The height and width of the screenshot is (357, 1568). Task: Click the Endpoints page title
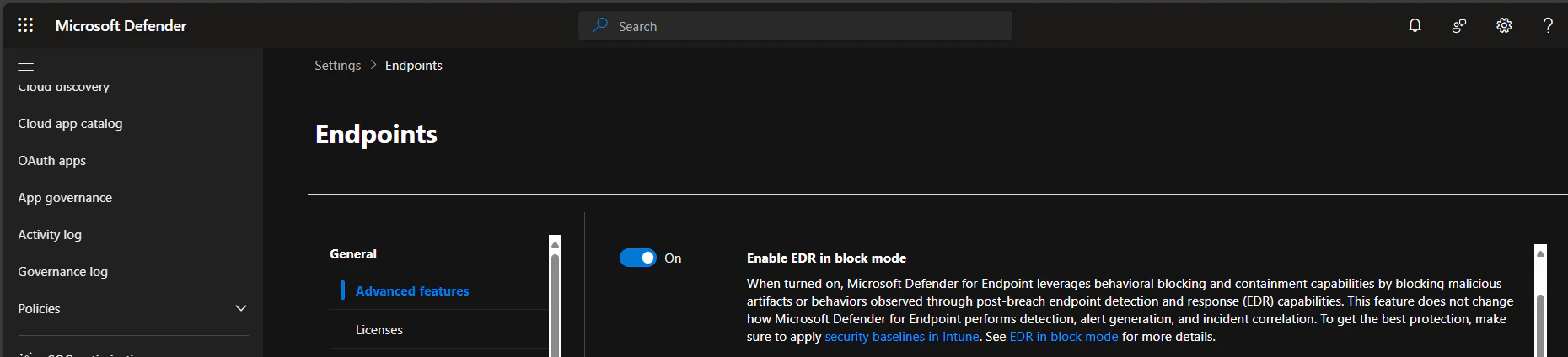pos(376,134)
